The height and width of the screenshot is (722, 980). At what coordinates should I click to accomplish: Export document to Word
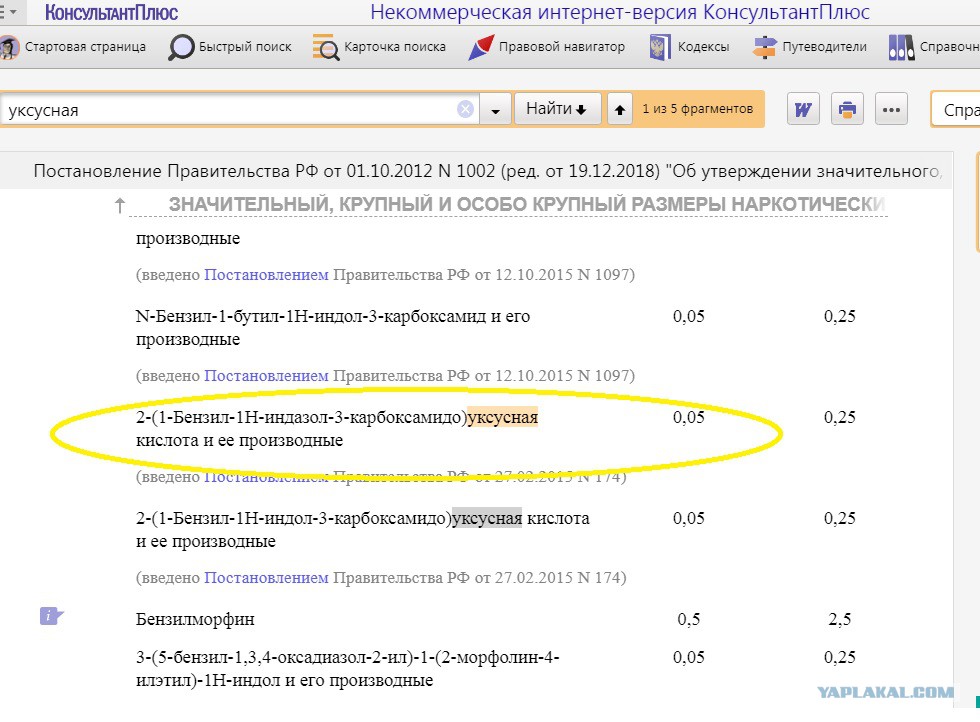click(802, 110)
